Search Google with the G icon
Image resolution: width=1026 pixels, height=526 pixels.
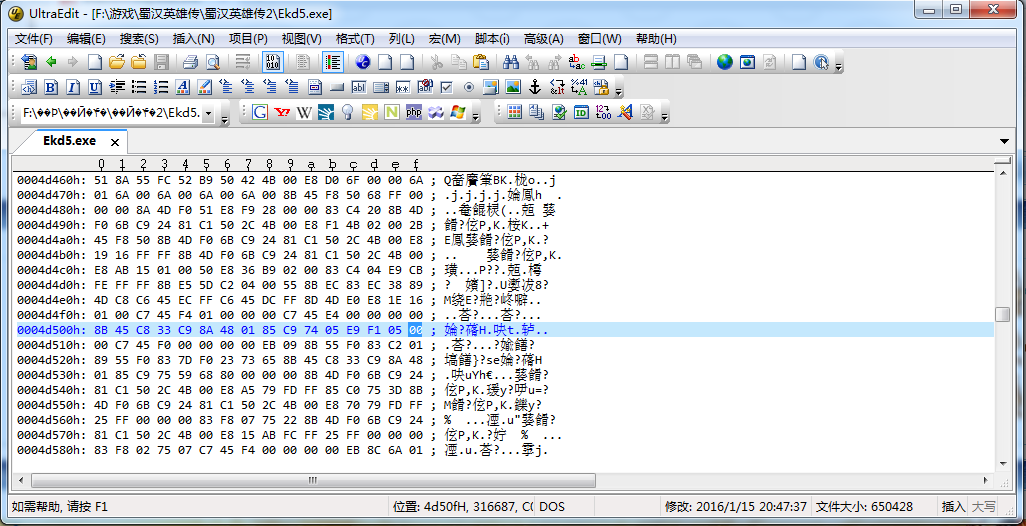coord(260,113)
